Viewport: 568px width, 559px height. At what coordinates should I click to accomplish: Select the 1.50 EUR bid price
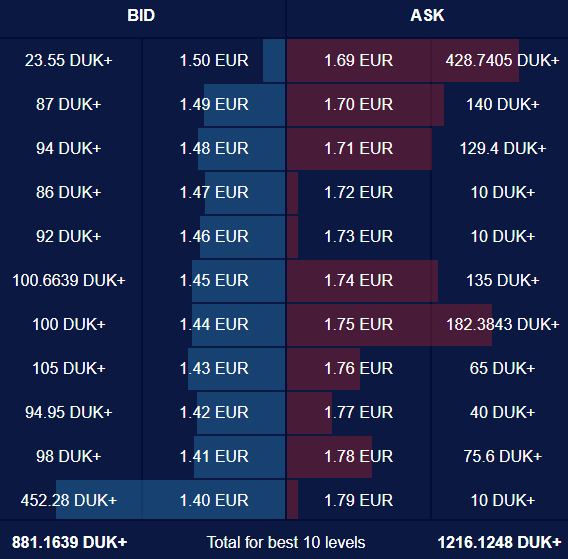[214, 61]
